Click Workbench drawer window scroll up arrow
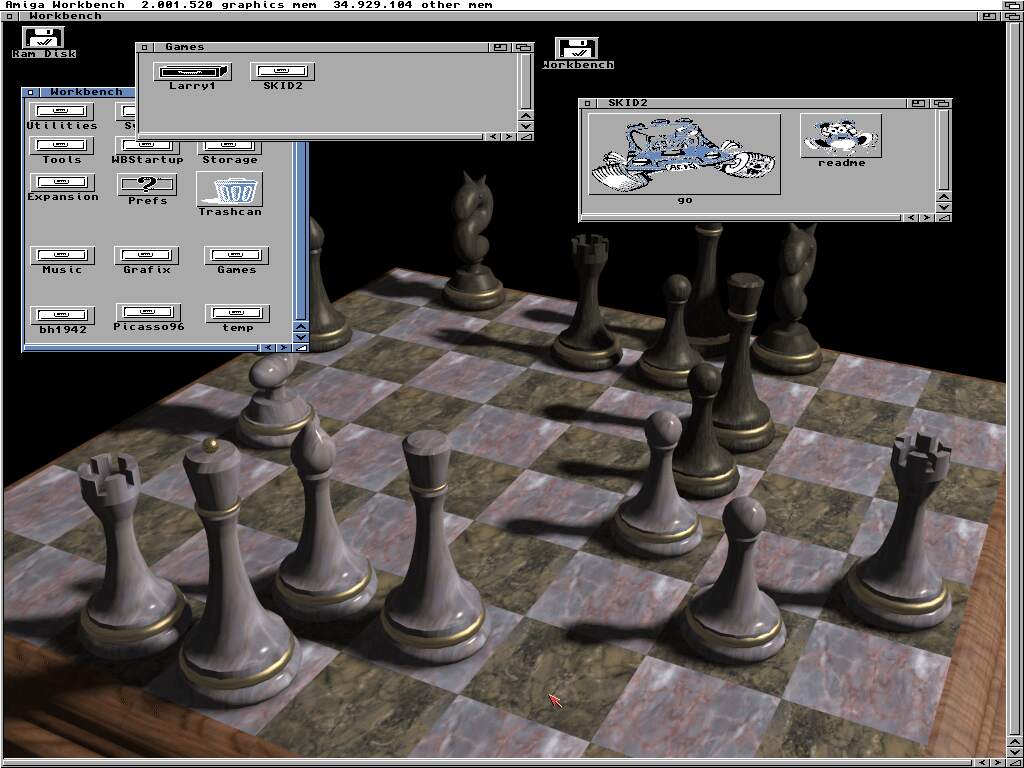1024x768 pixels. pos(300,327)
